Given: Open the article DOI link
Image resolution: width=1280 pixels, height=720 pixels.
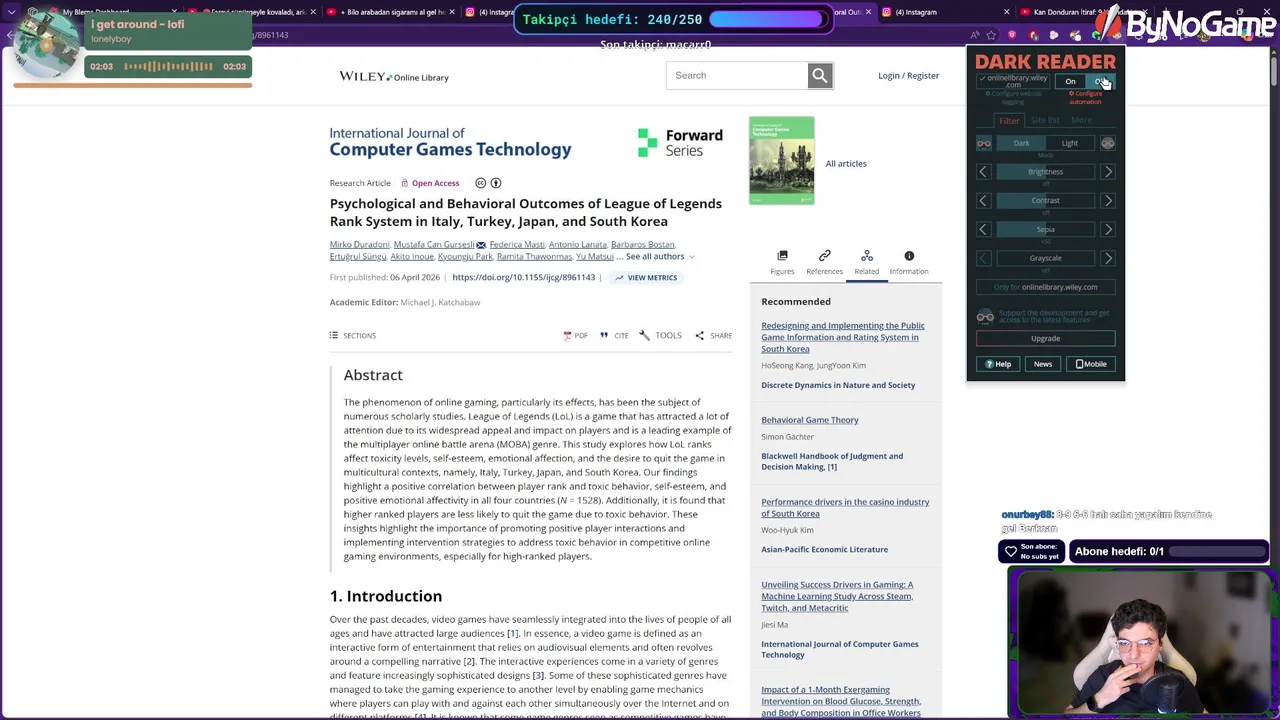Looking at the screenshot, I should pyautogui.click(x=523, y=278).
